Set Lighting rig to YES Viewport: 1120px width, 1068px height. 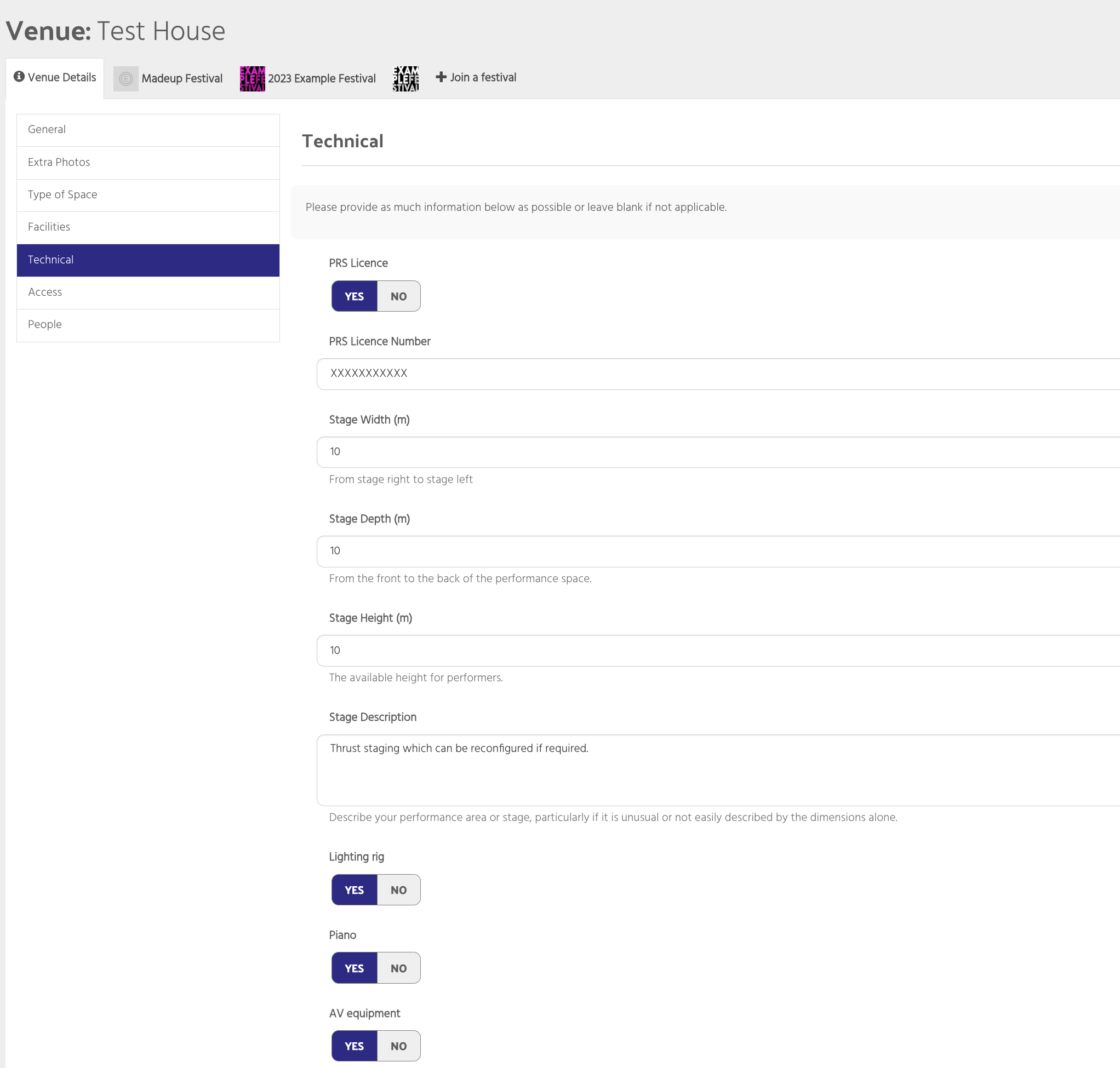(355, 890)
